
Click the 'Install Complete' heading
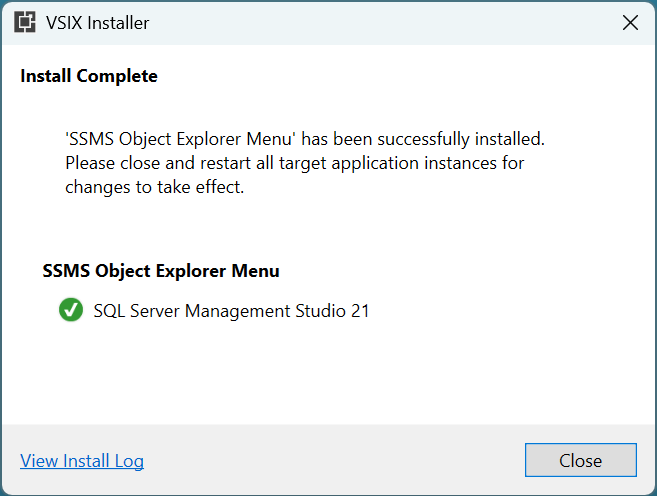(89, 76)
